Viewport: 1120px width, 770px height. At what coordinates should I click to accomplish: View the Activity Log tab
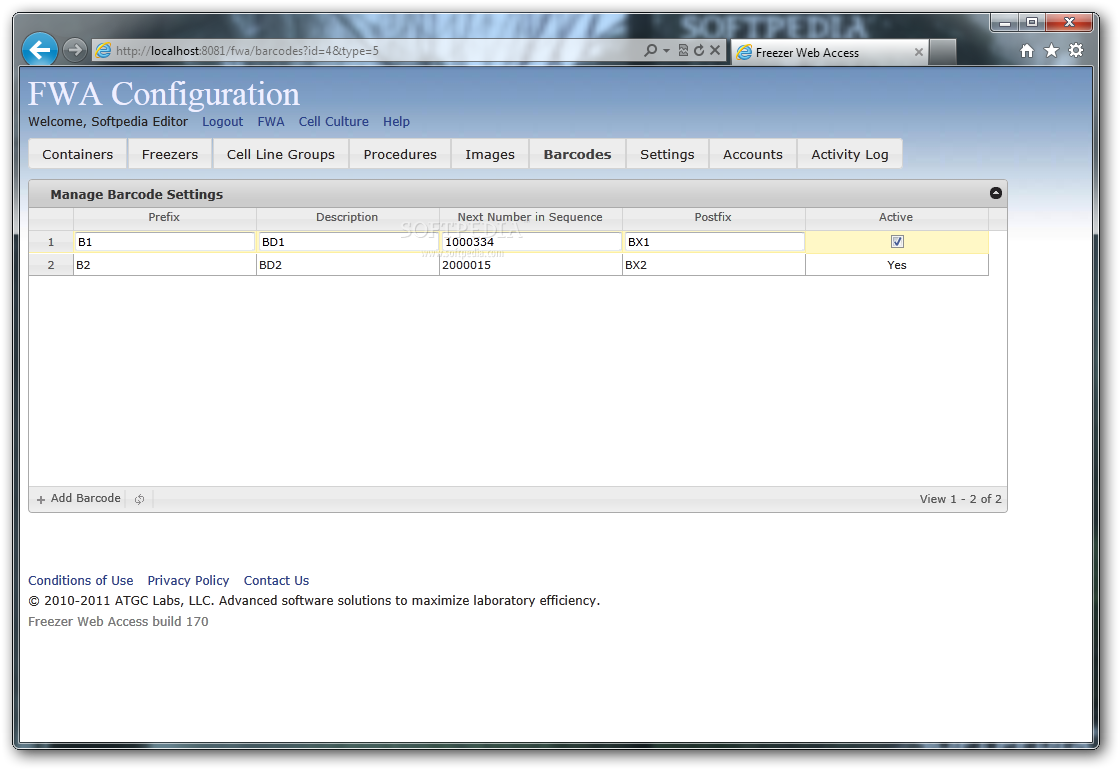tap(850, 154)
